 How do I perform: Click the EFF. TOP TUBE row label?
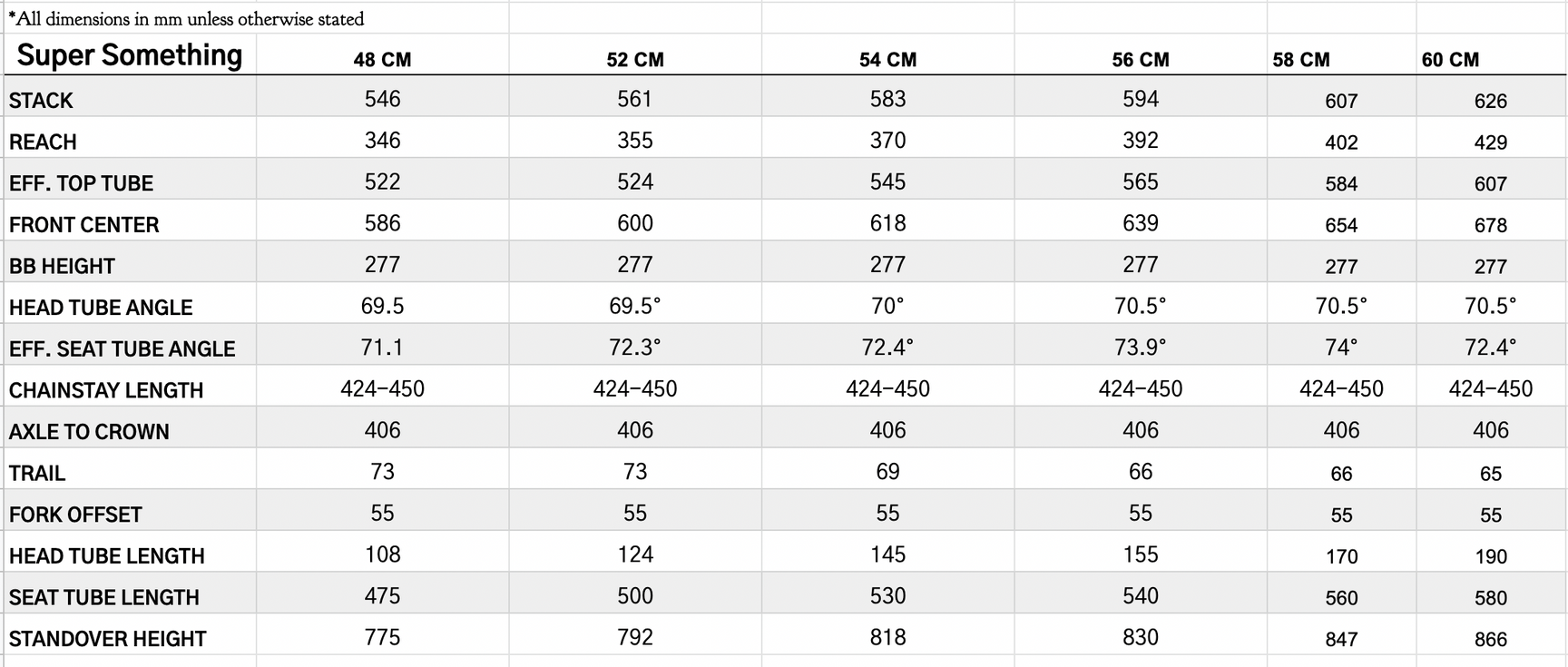81,183
